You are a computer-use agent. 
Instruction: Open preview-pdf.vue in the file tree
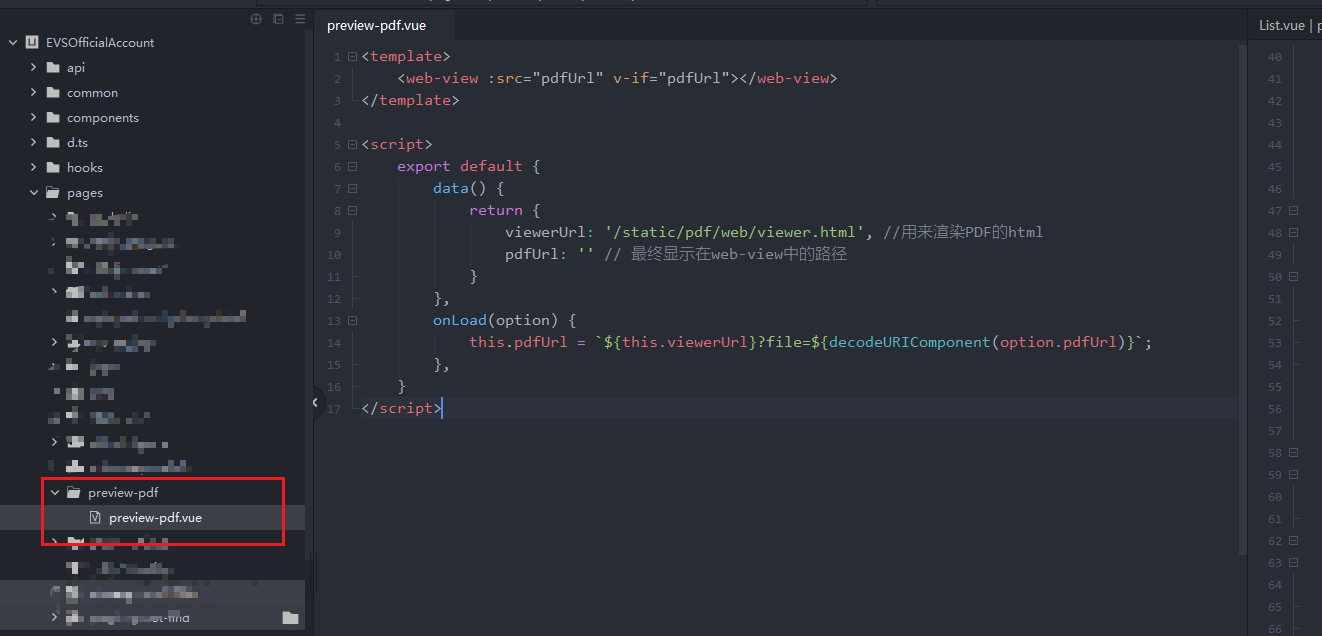pos(155,518)
